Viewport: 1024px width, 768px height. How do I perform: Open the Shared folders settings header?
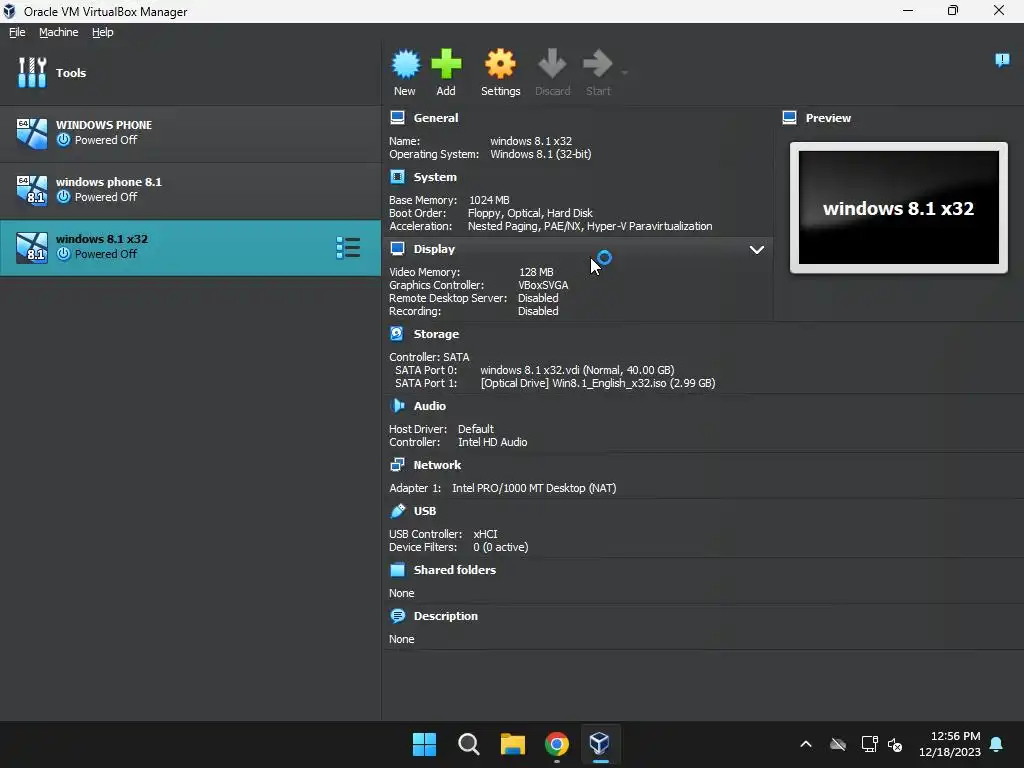(455, 569)
